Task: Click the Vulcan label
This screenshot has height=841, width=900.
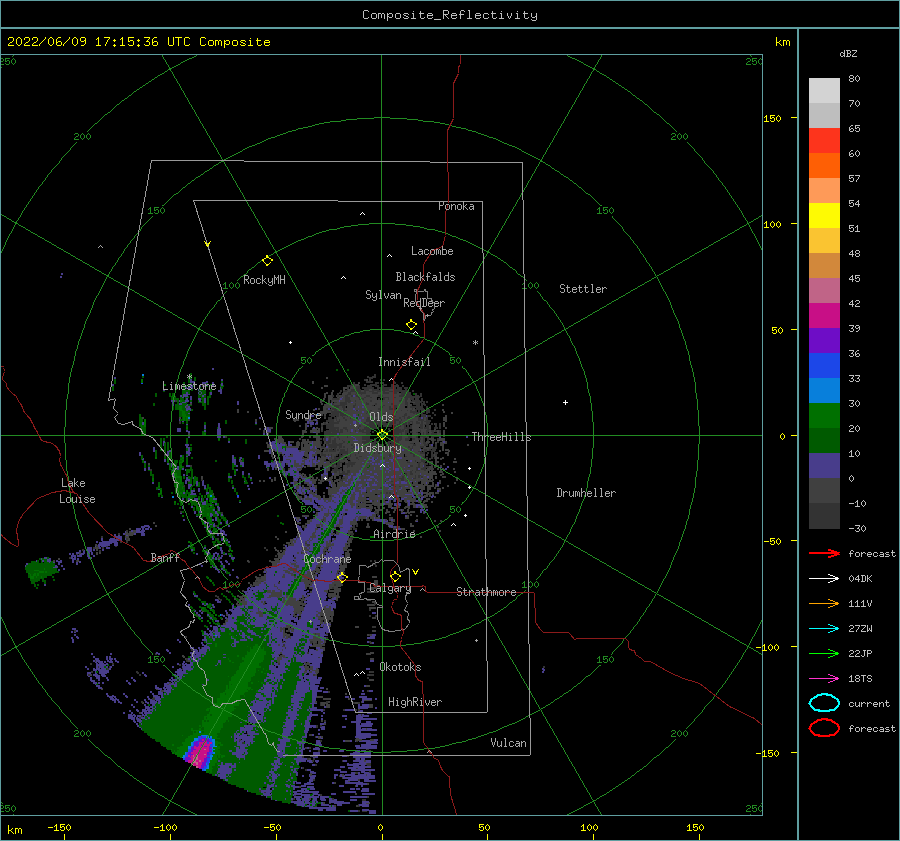Action: point(509,743)
